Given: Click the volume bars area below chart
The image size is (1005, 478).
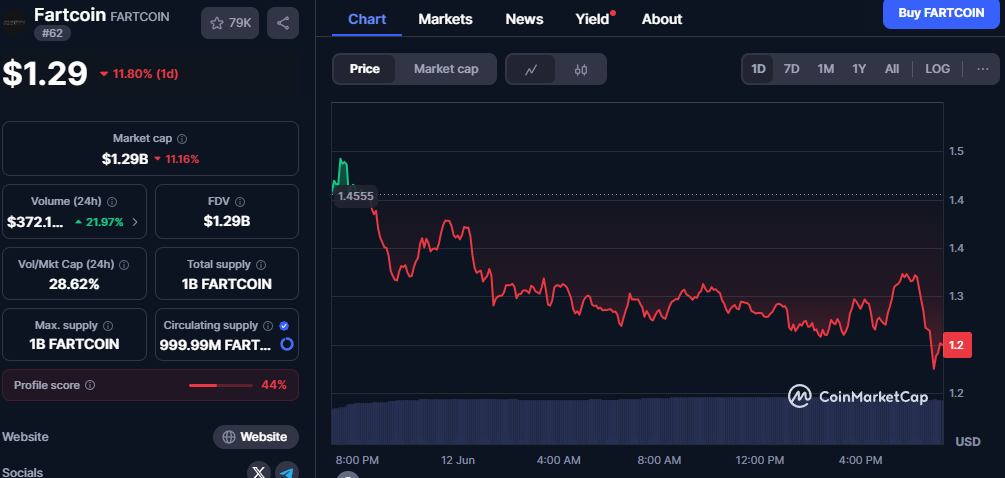Looking at the screenshot, I should coord(637,422).
